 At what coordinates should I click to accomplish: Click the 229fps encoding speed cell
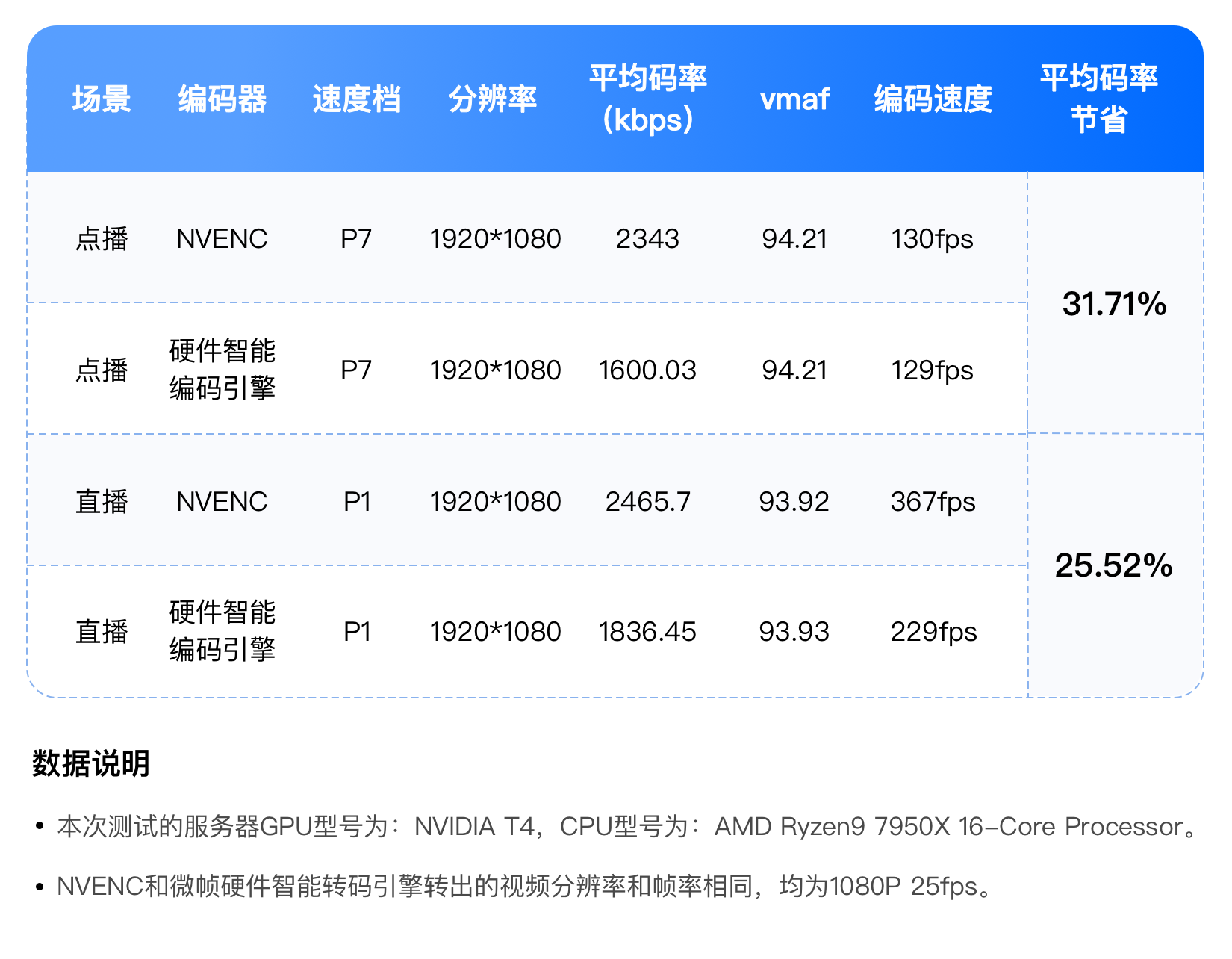click(x=933, y=632)
